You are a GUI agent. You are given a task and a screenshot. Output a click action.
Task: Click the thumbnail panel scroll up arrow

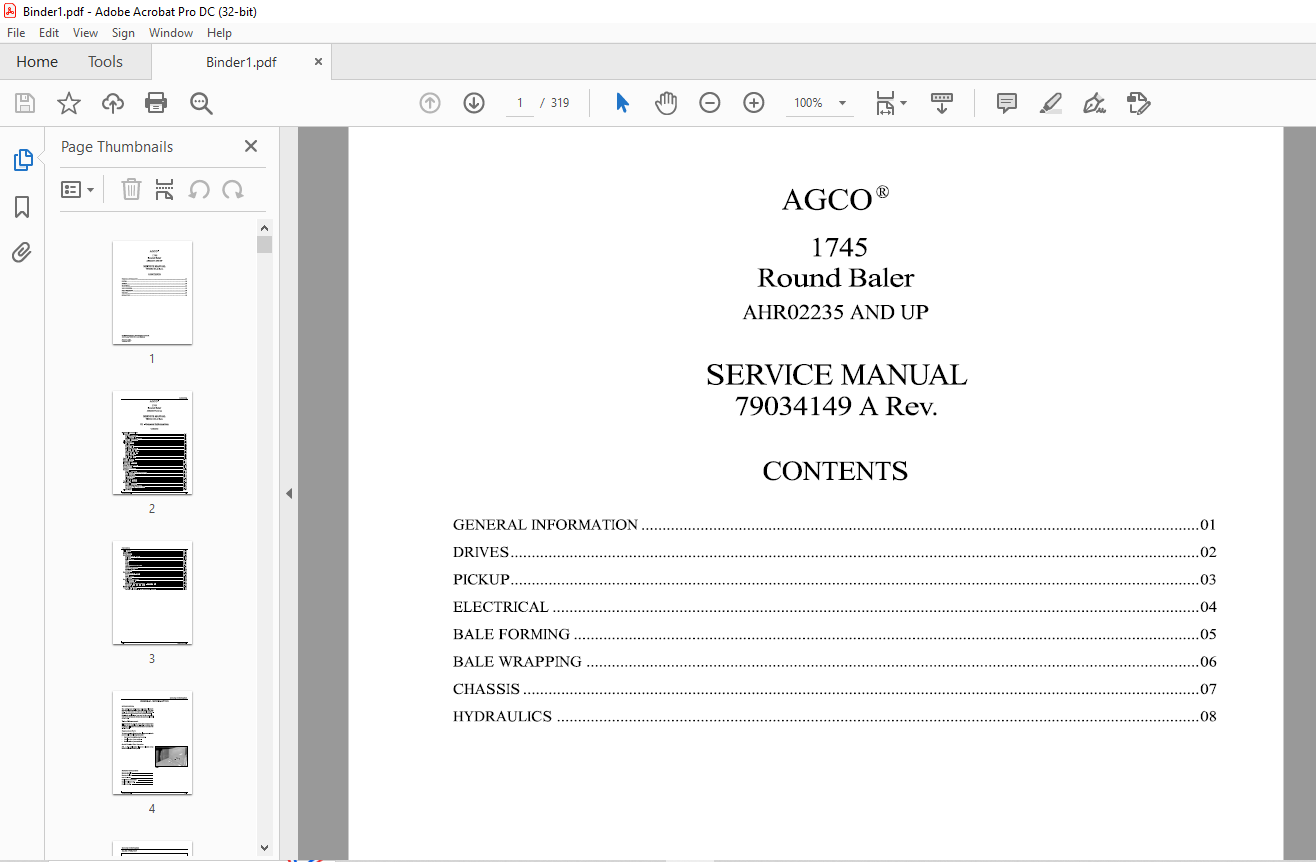264,227
